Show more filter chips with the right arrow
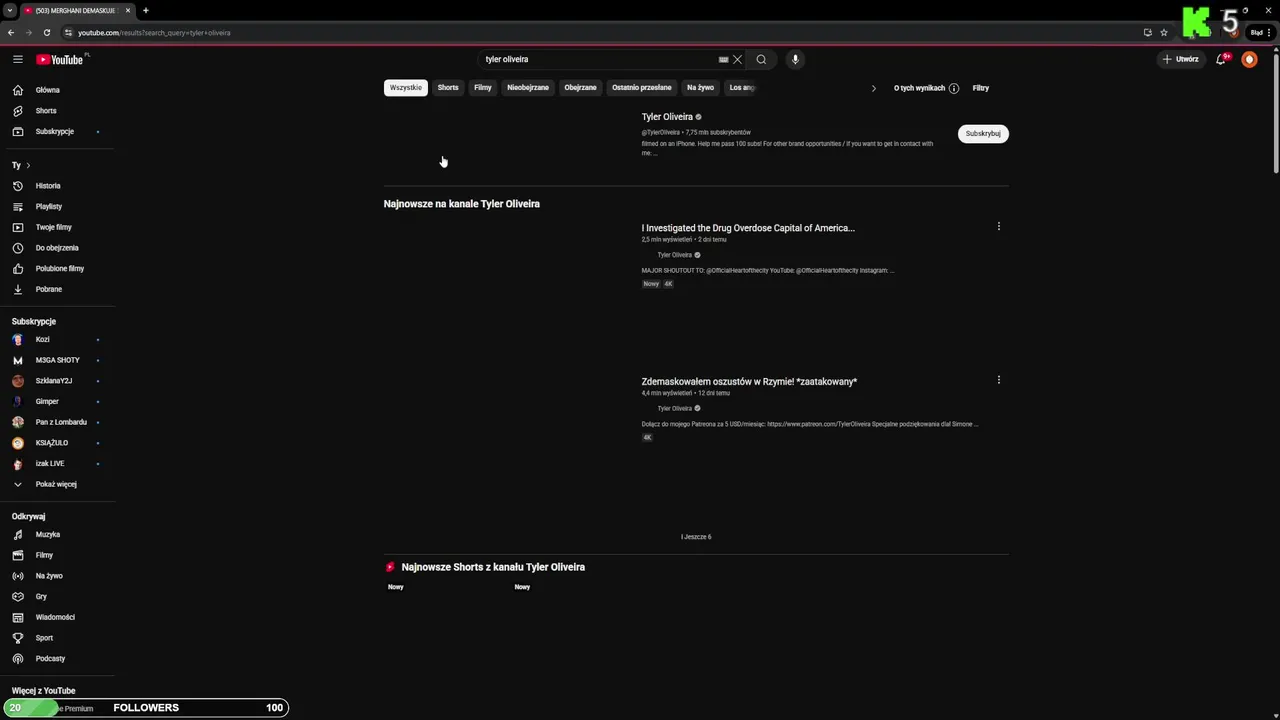1280x720 pixels. (873, 88)
